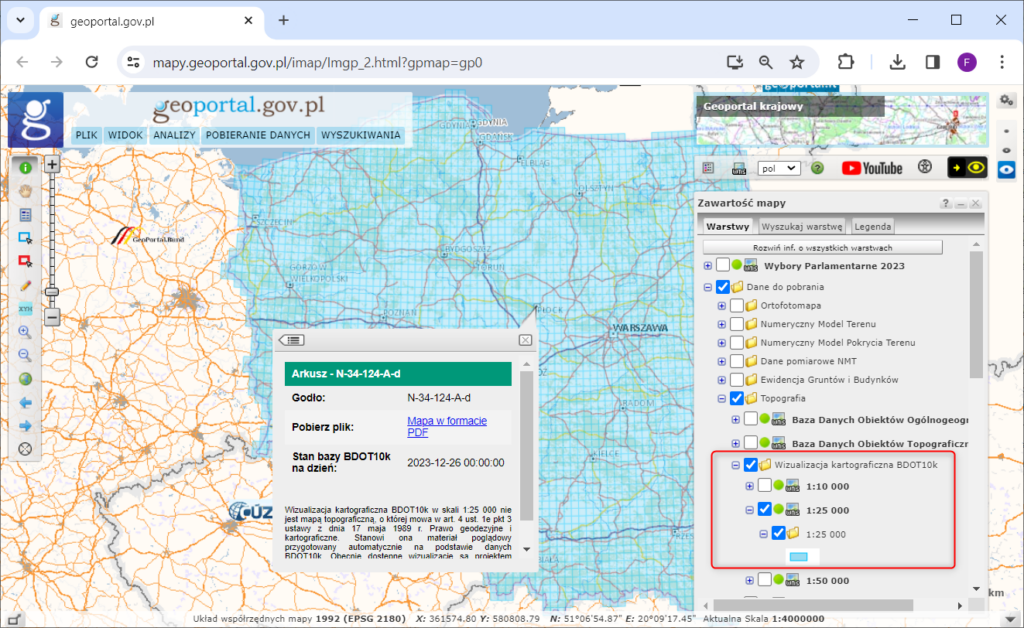Uncheck the Dane do pobrania layer
This screenshot has width=1024, height=628.
coord(722,285)
